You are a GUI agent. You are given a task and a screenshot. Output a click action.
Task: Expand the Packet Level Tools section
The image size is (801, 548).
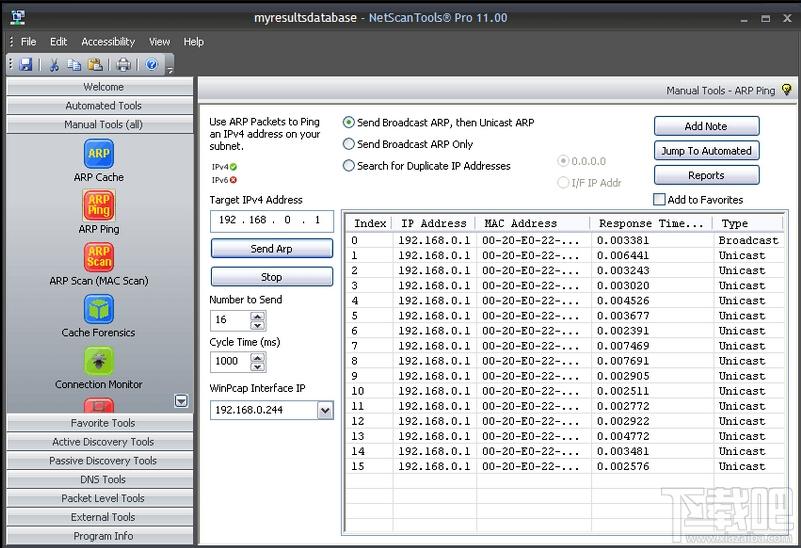pos(100,498)
